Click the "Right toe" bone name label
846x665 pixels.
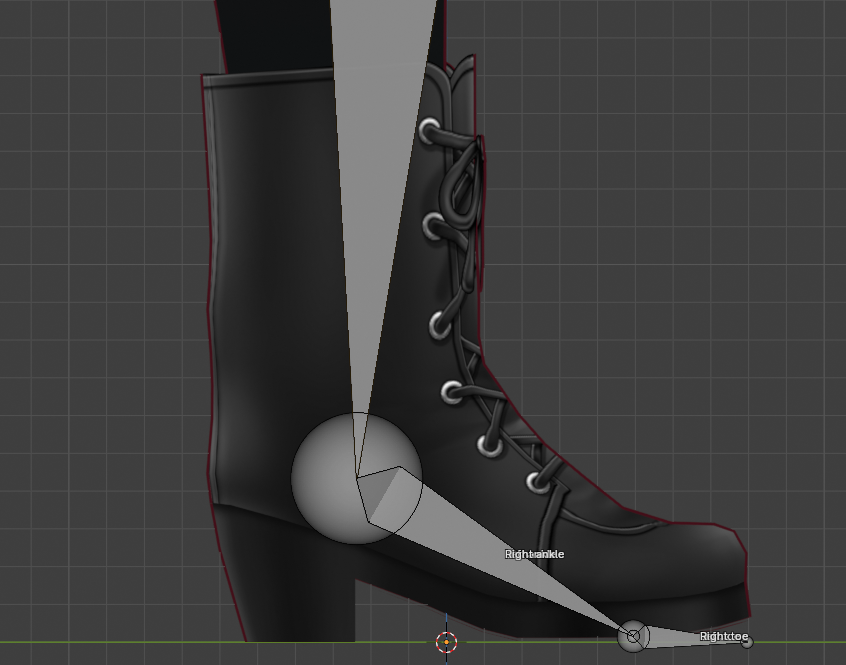[x=724, y=636]
